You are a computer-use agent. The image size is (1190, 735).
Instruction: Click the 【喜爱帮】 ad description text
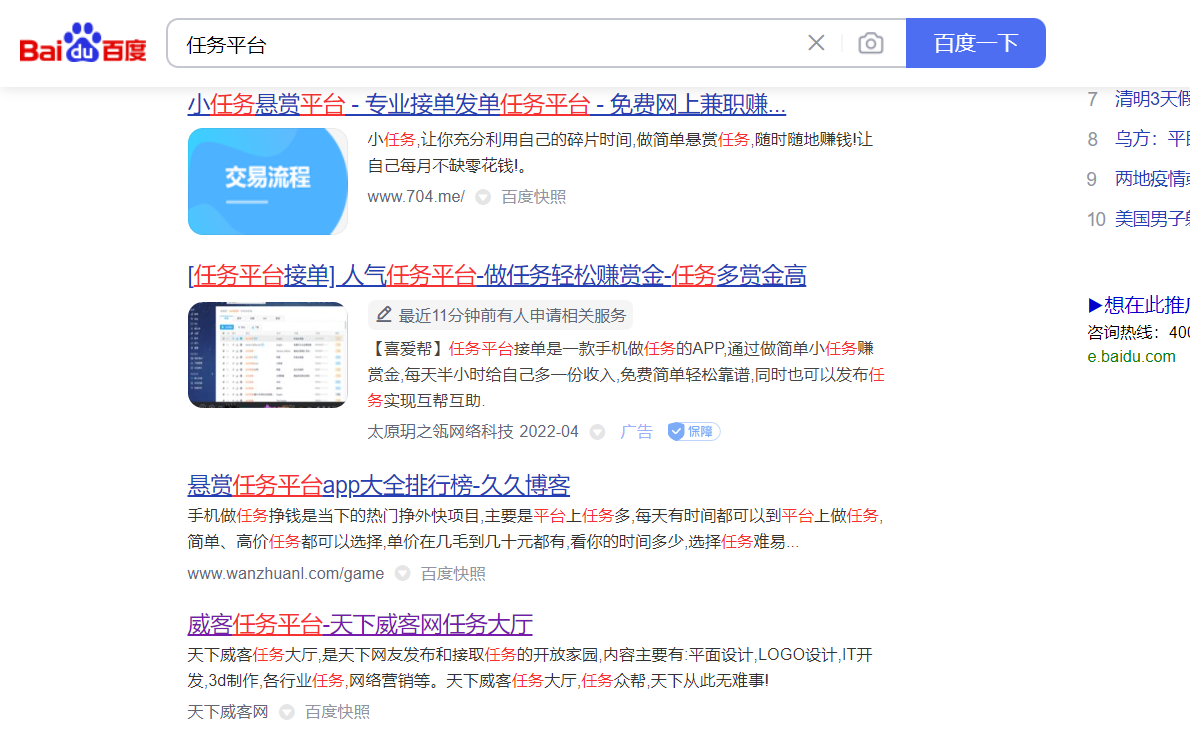point(626,374)
